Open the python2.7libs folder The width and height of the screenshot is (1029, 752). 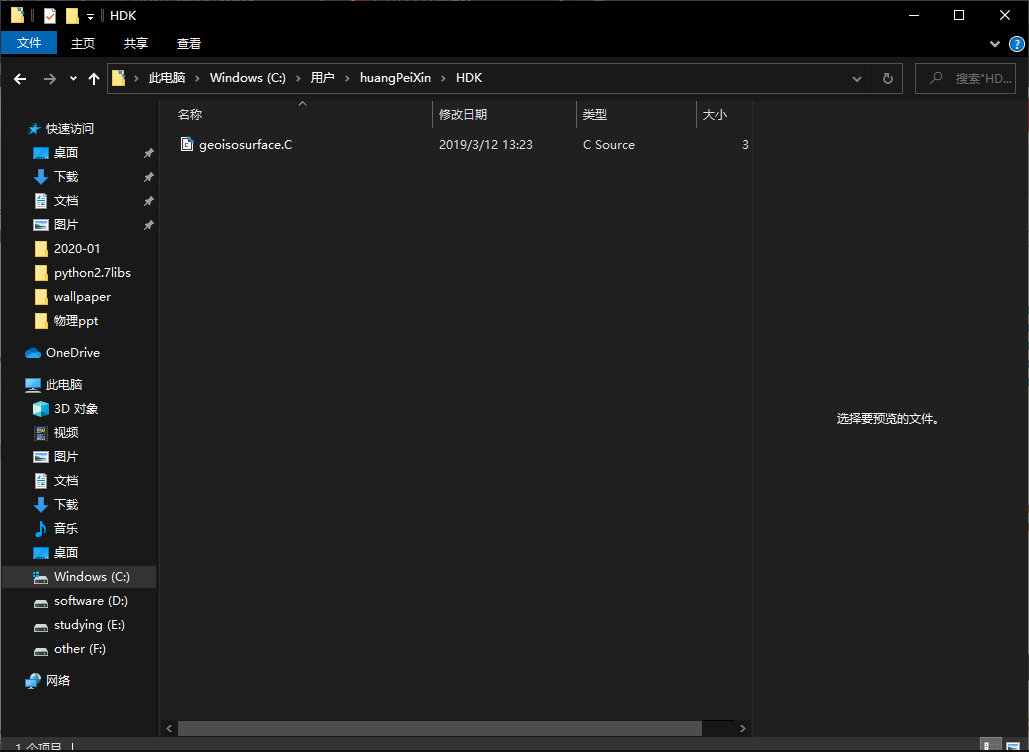pos(92,273)
